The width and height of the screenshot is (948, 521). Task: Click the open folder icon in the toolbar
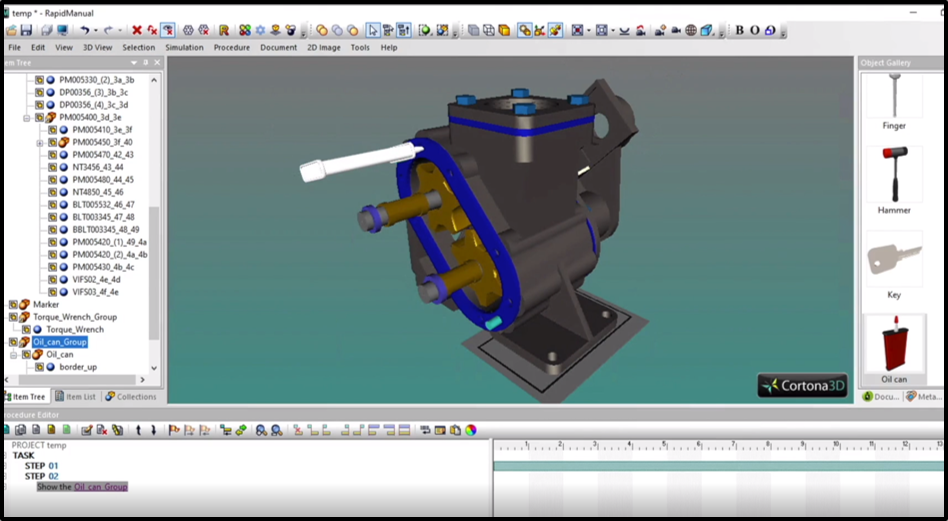(x=11, y=30)
